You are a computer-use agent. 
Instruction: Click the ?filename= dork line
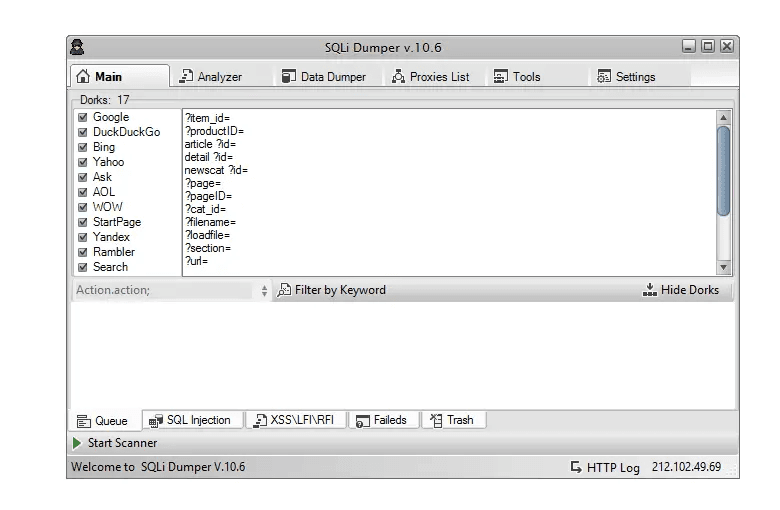tap(210, 222)
